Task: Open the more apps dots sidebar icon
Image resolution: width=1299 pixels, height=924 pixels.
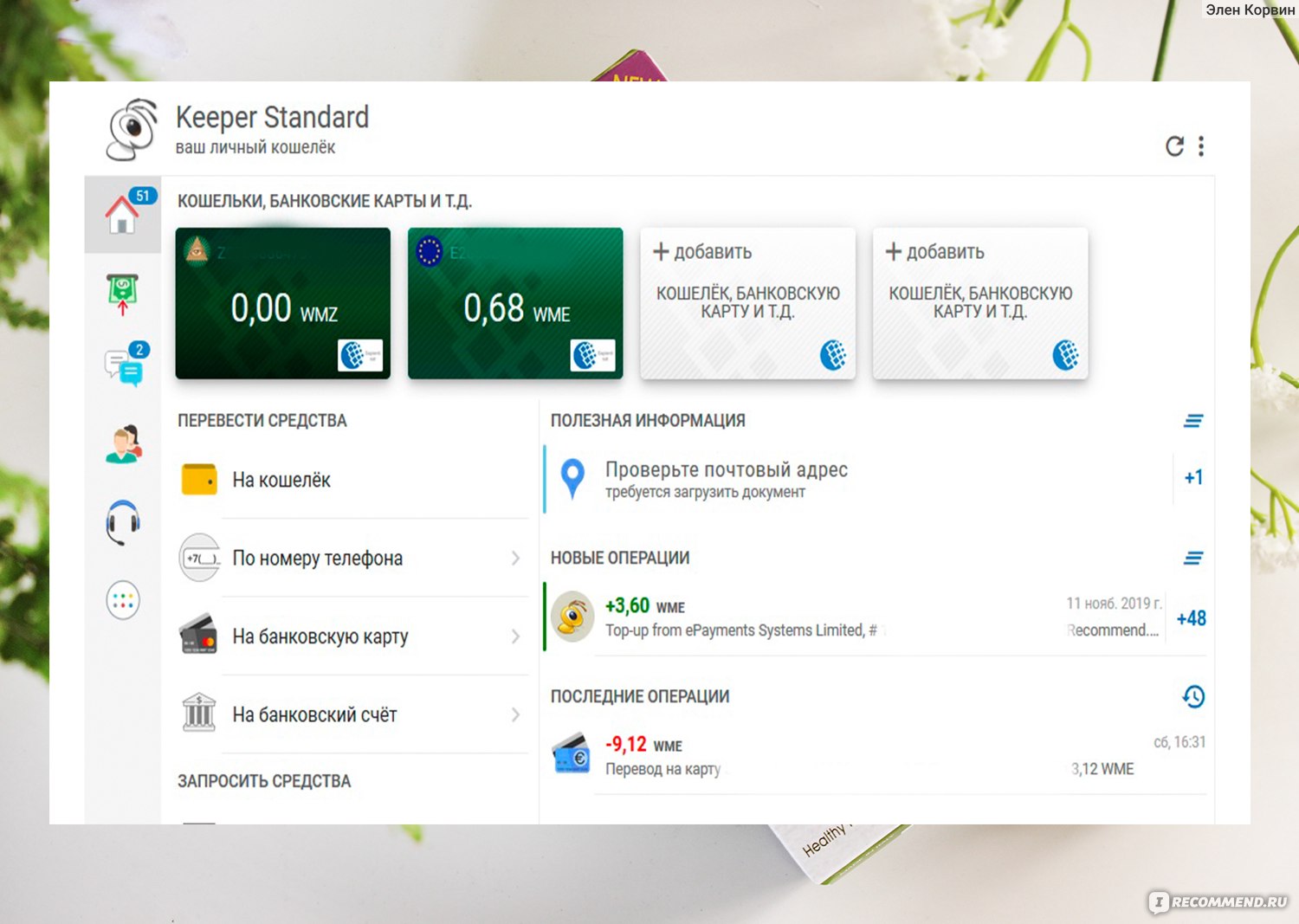Action: pos(123,600)
